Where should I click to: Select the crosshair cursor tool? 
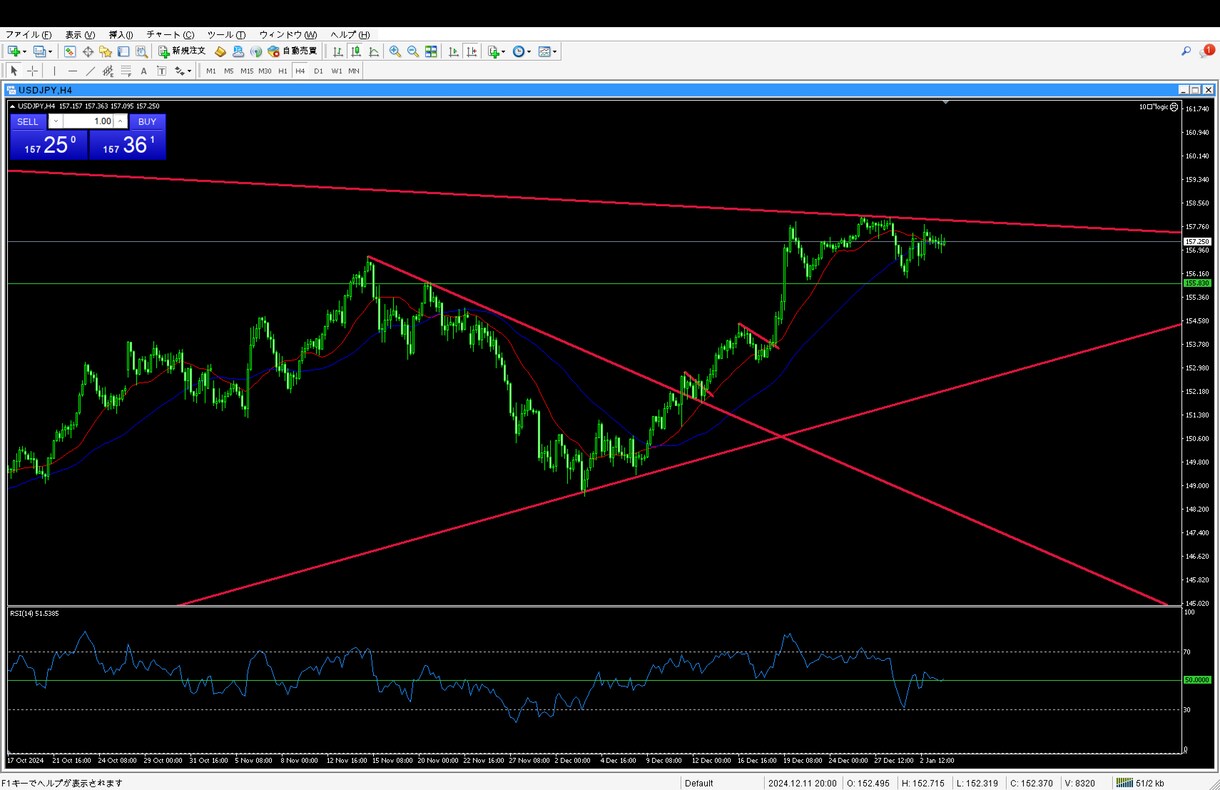coord(33,71)
